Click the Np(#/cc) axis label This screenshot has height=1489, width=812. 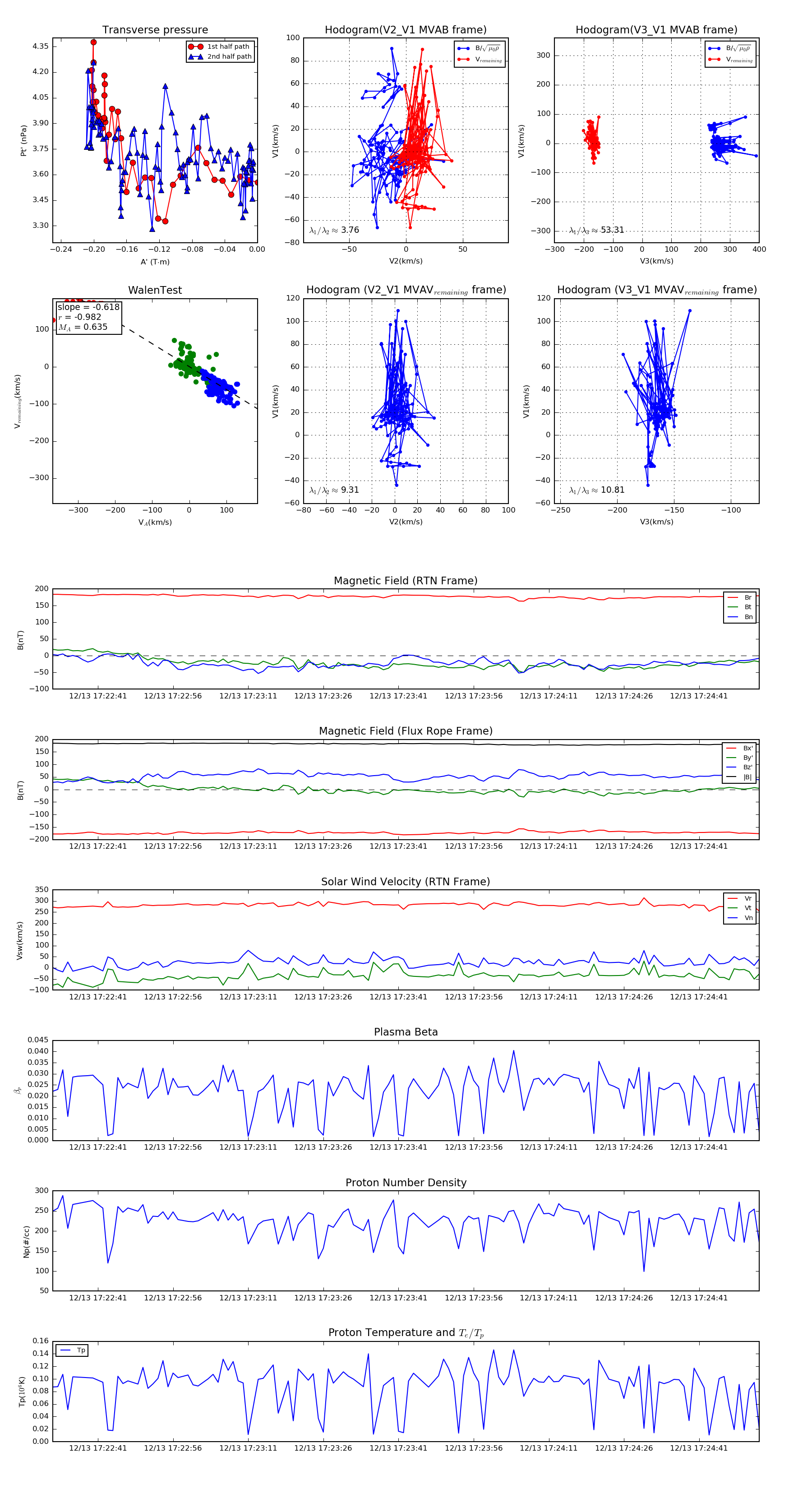(26, 1242)
